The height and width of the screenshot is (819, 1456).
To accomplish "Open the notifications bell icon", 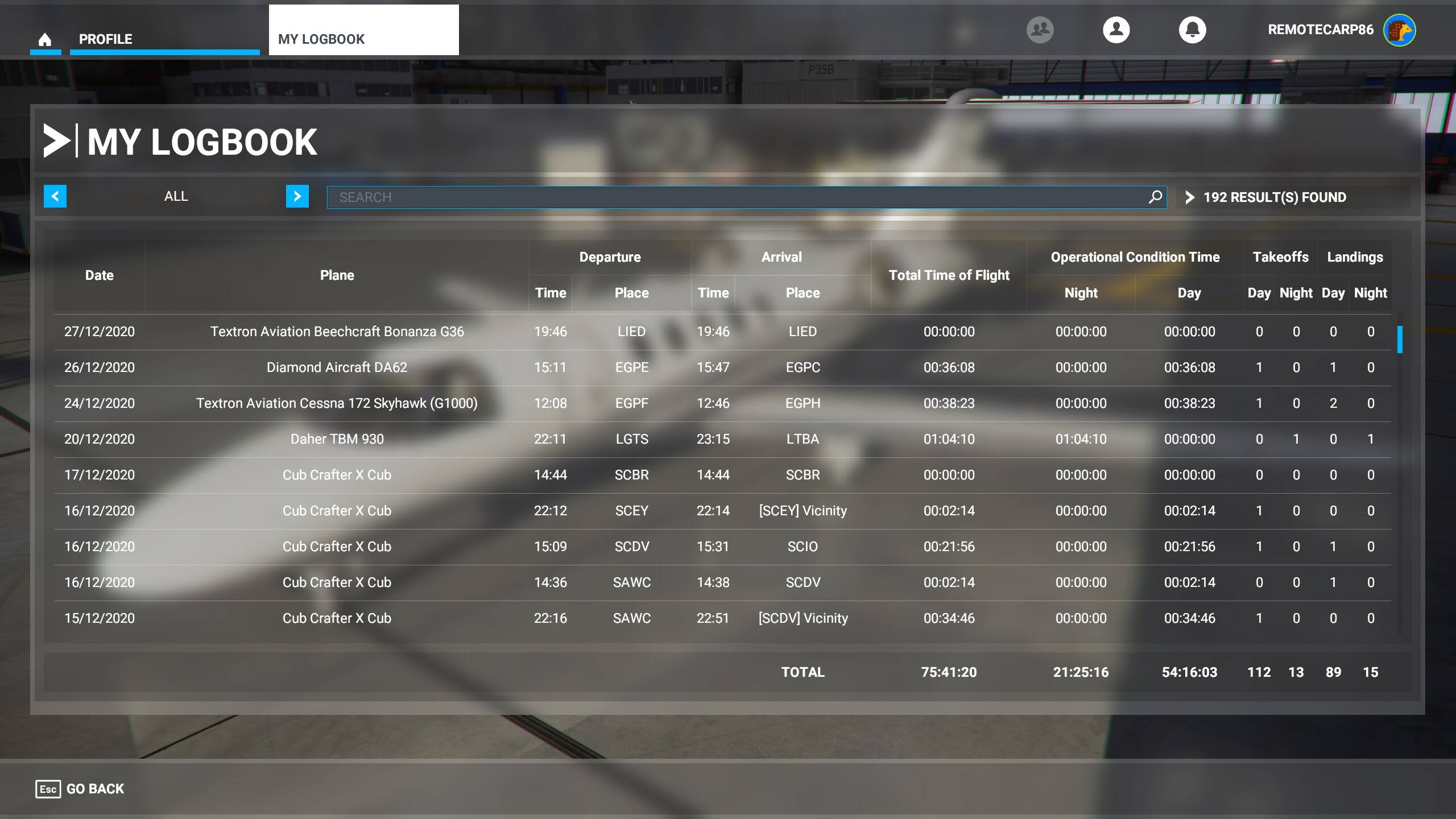I will 1192,30.
